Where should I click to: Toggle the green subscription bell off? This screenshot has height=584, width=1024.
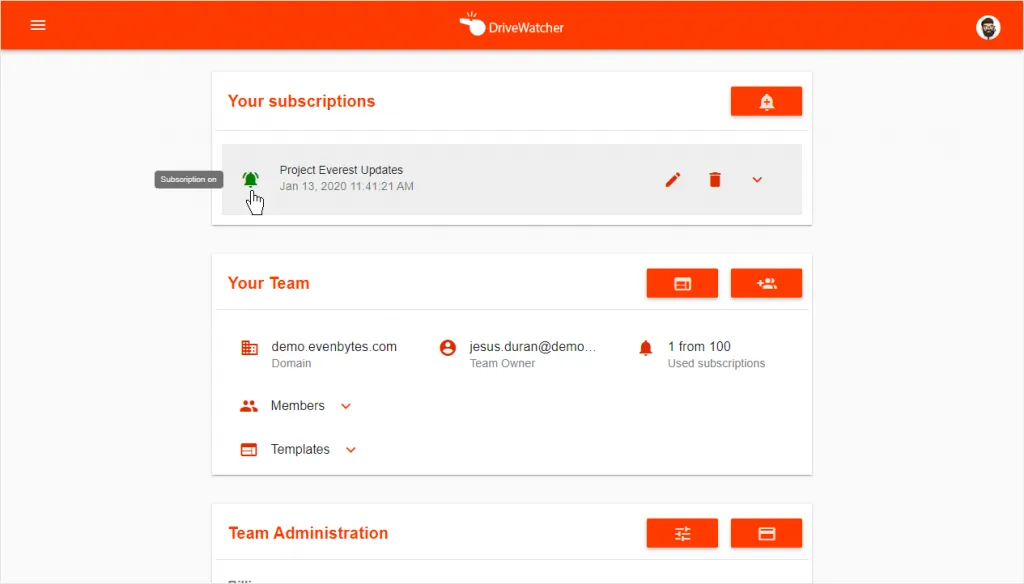tap(250, 179)
